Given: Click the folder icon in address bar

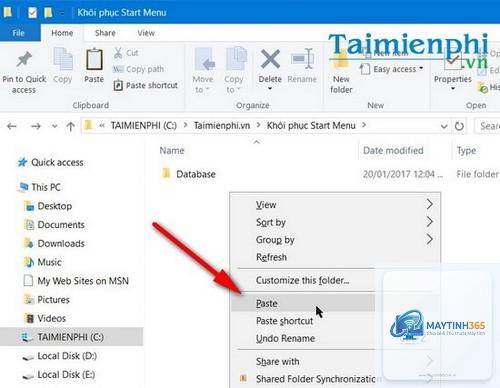Looking at the screenshot, I should [88, 125].
